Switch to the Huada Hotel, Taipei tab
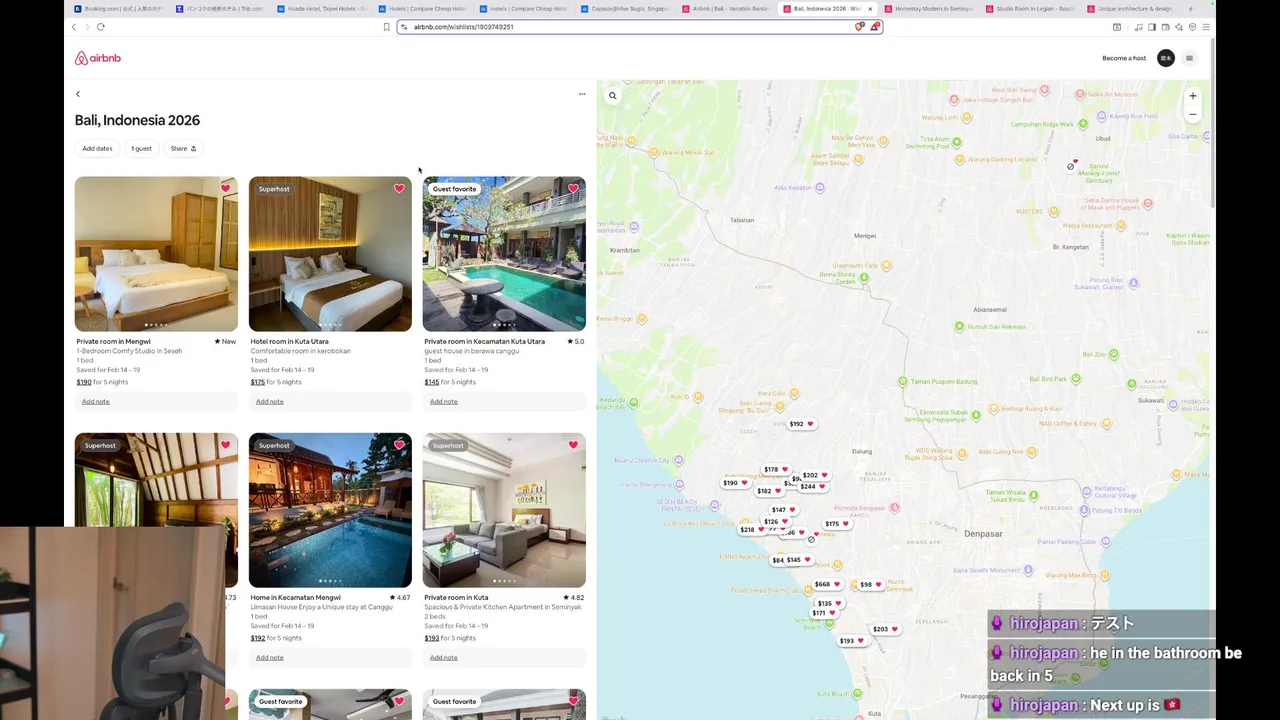1280x720 pixels. pos(321,8)
